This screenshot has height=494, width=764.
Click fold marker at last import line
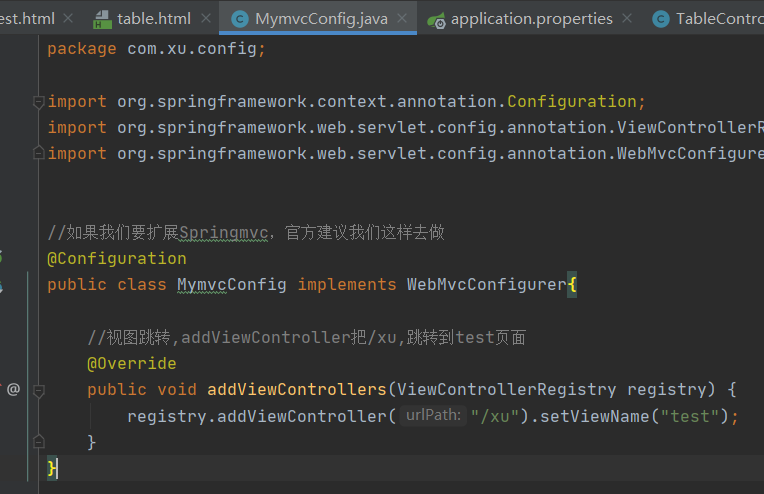pos(38,153)
